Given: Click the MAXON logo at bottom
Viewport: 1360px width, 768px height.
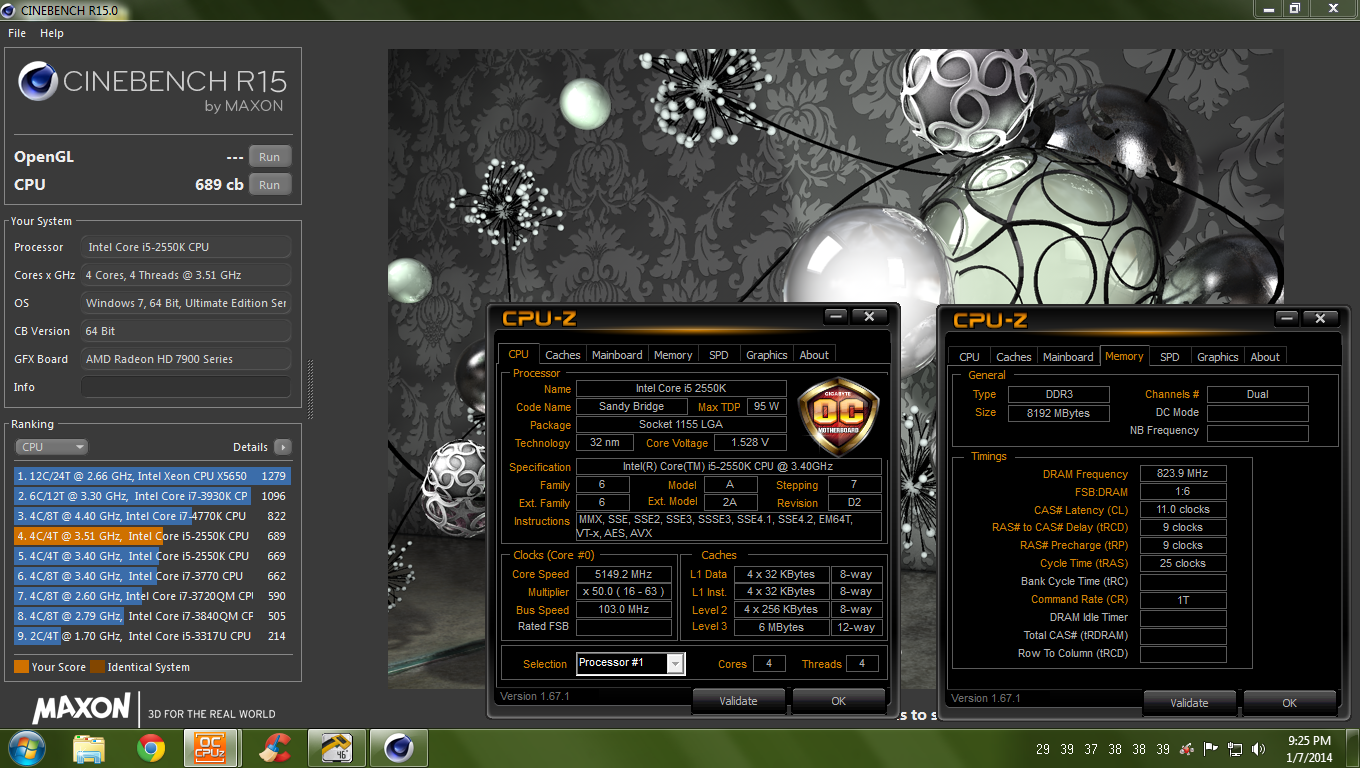Looking at the screenshot, I should point(82,709).
